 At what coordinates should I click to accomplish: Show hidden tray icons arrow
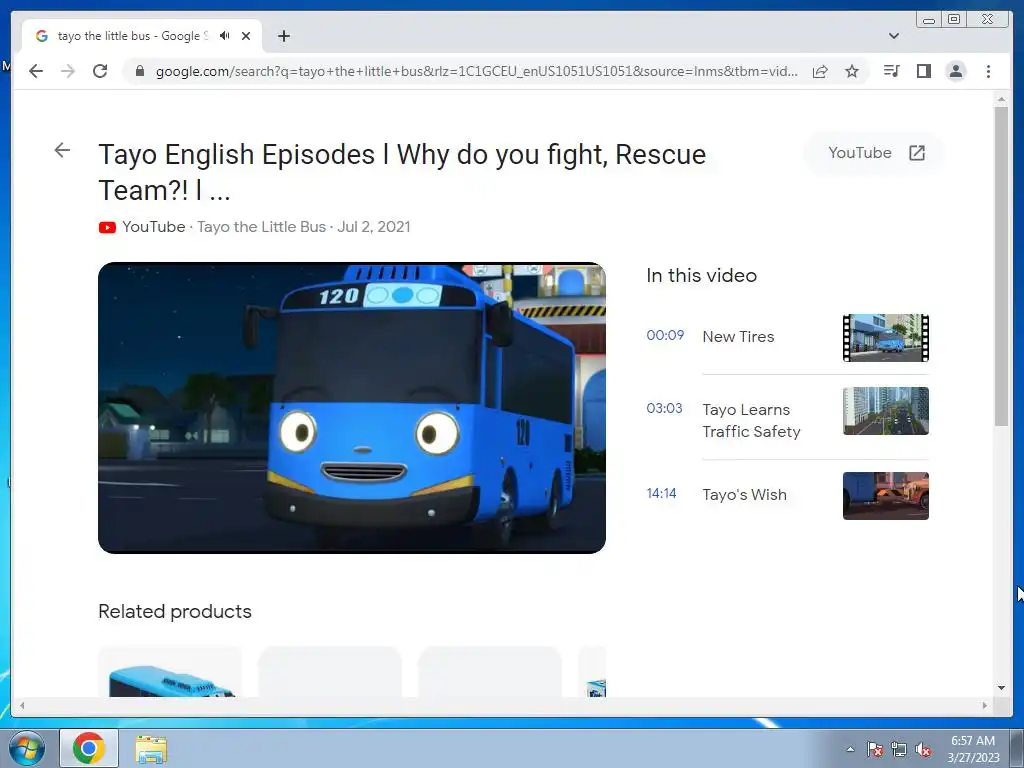click(850, 749)
